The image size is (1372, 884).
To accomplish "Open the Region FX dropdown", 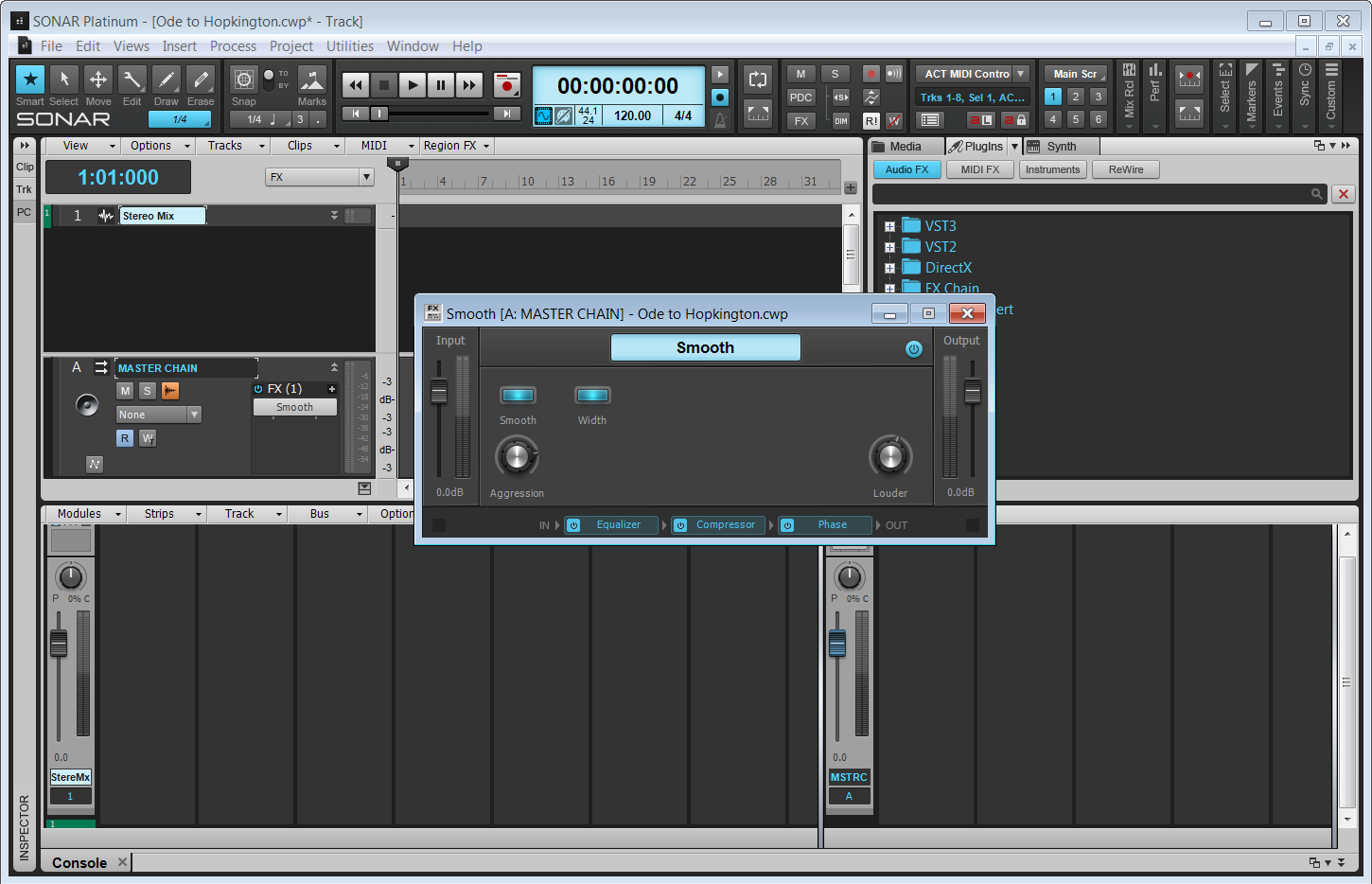I will coord(457,146).
